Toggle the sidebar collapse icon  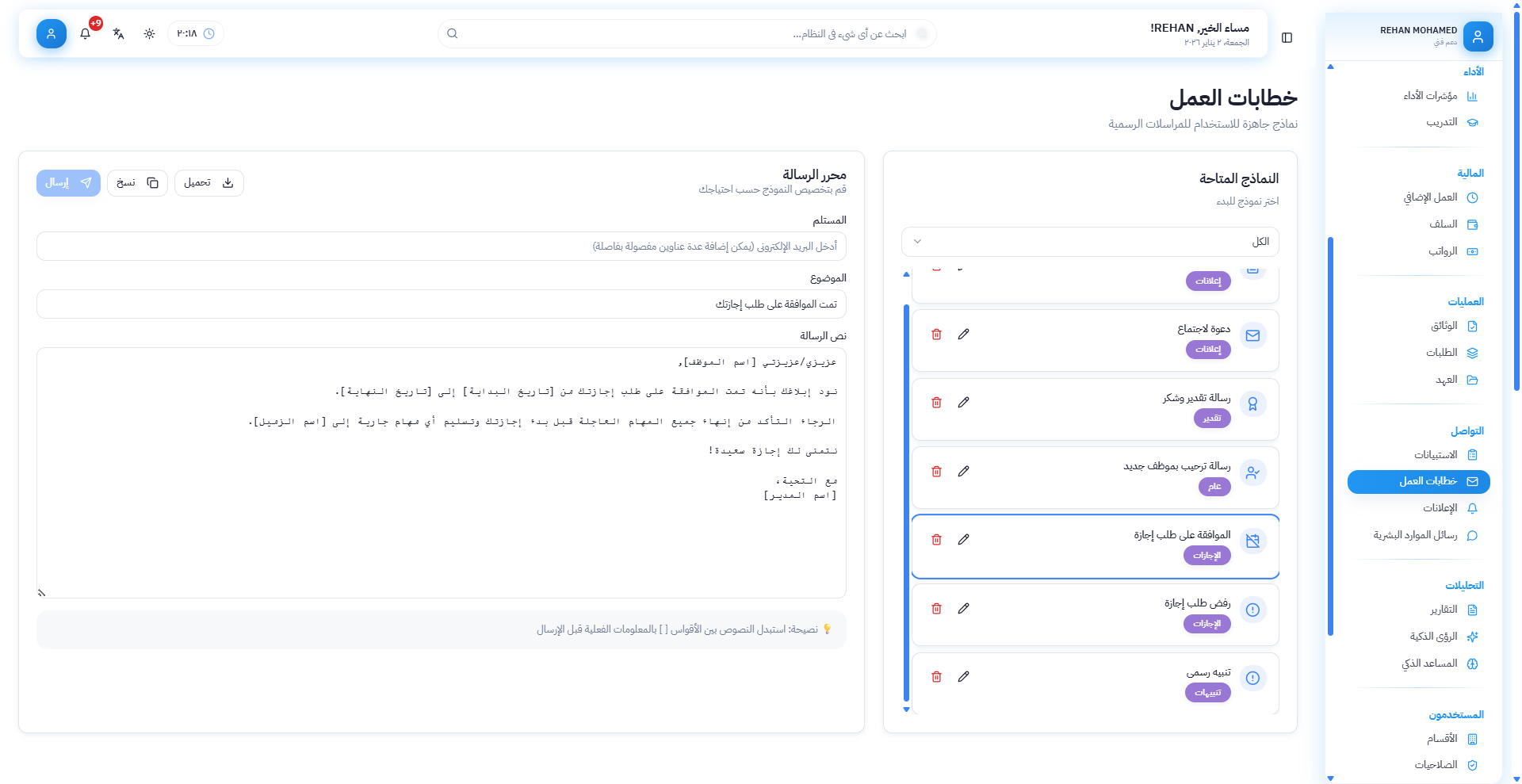pos(1287,38)
